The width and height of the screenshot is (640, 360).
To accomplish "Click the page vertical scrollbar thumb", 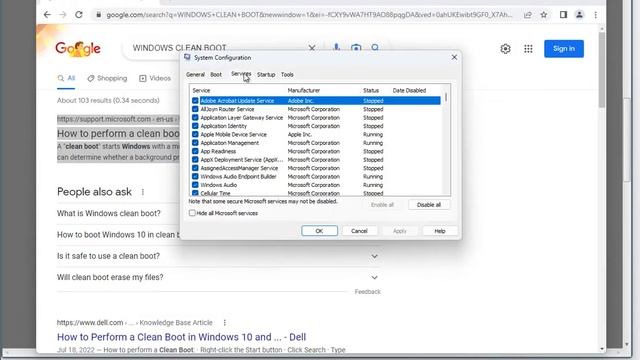I will 602,69.
